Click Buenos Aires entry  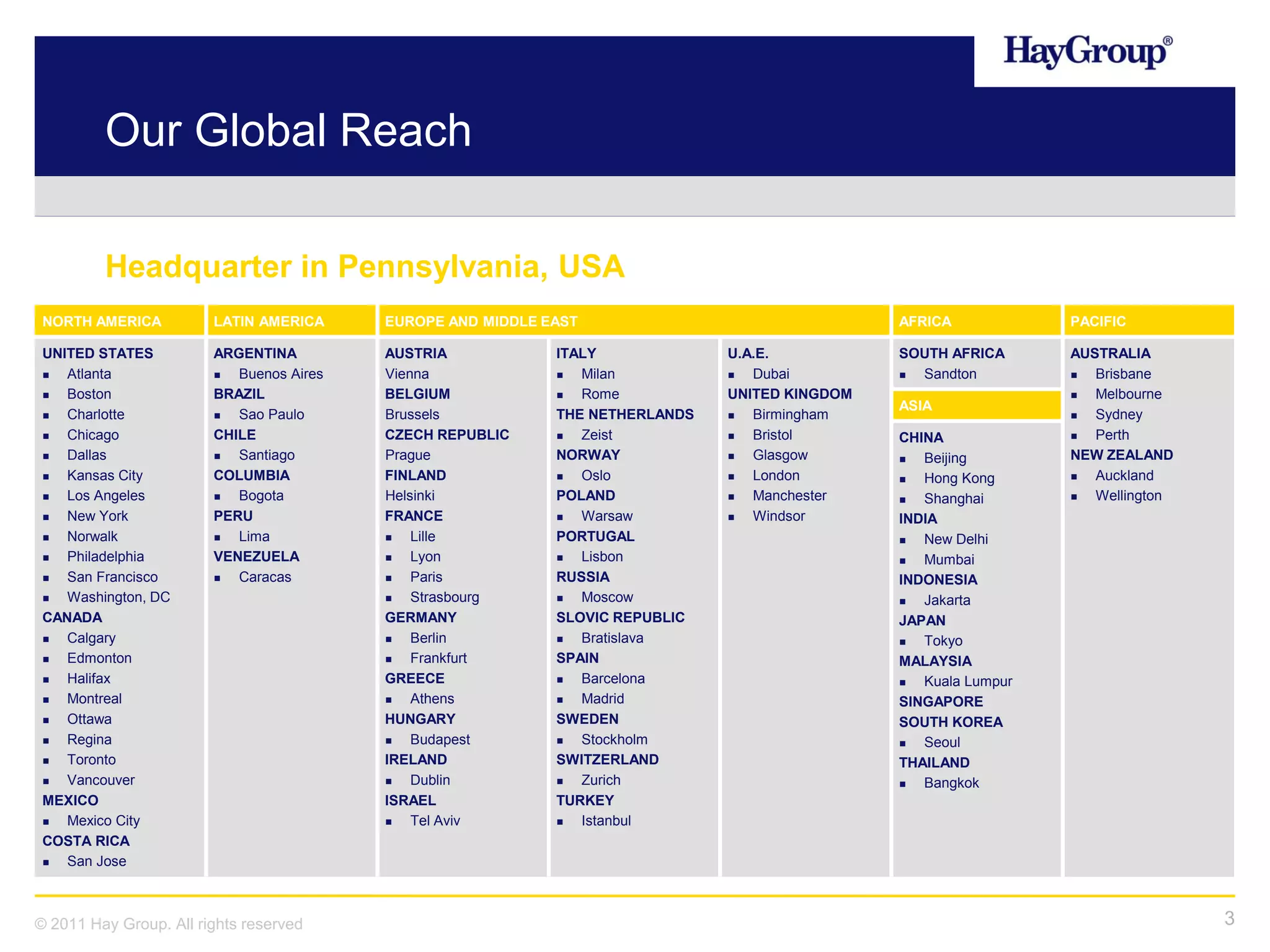point(281,374)
